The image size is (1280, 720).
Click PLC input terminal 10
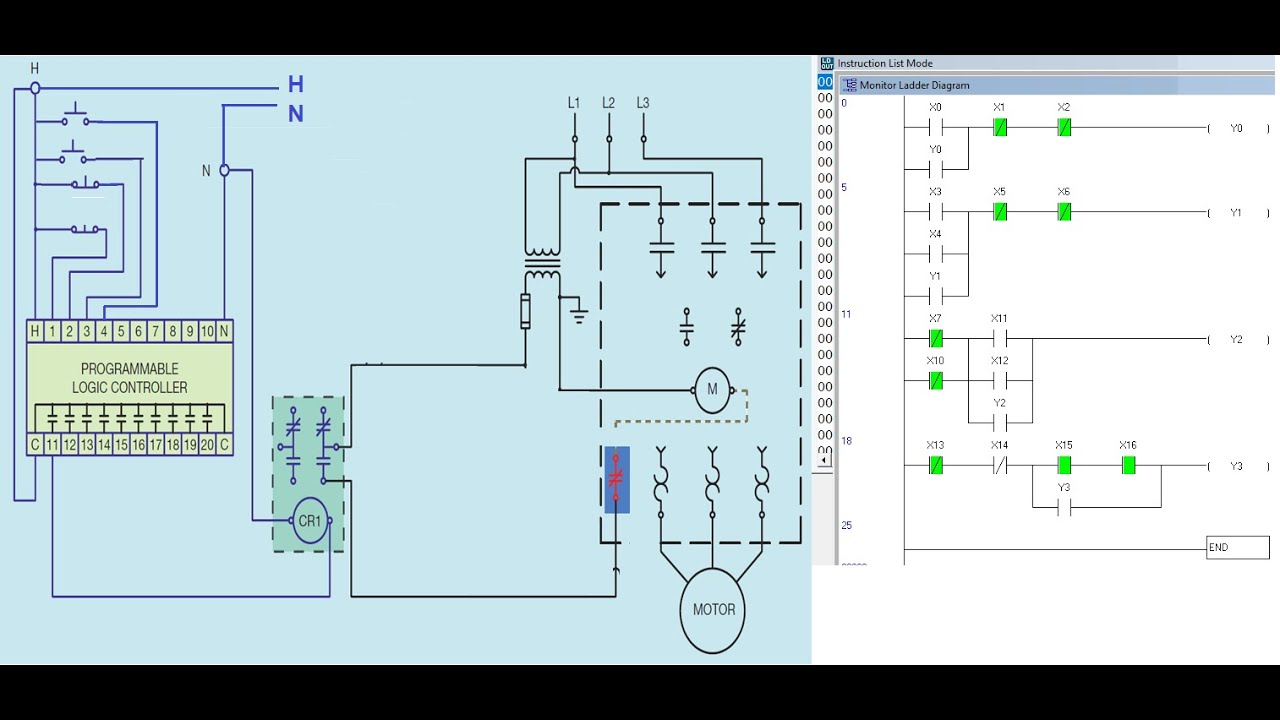coord(207,331)
